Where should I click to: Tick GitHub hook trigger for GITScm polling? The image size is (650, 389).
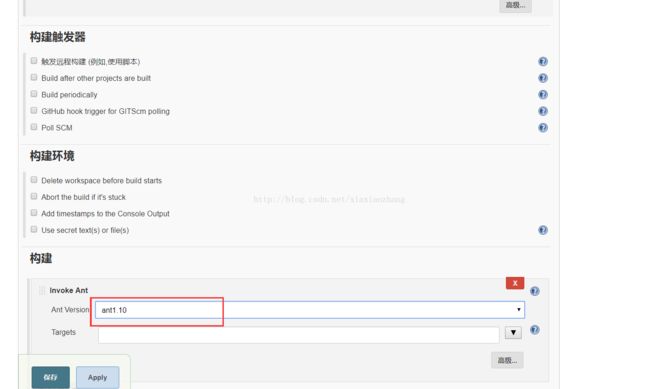pyautogui.click(x=34, y=111)
